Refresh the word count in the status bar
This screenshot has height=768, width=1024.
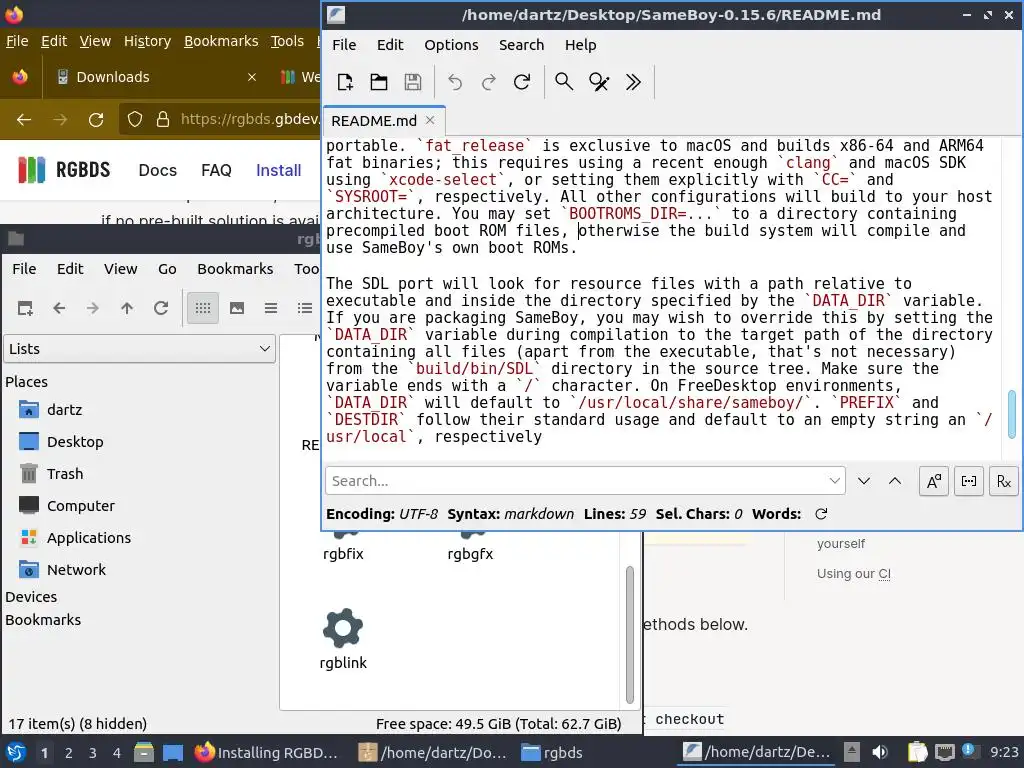822,514
